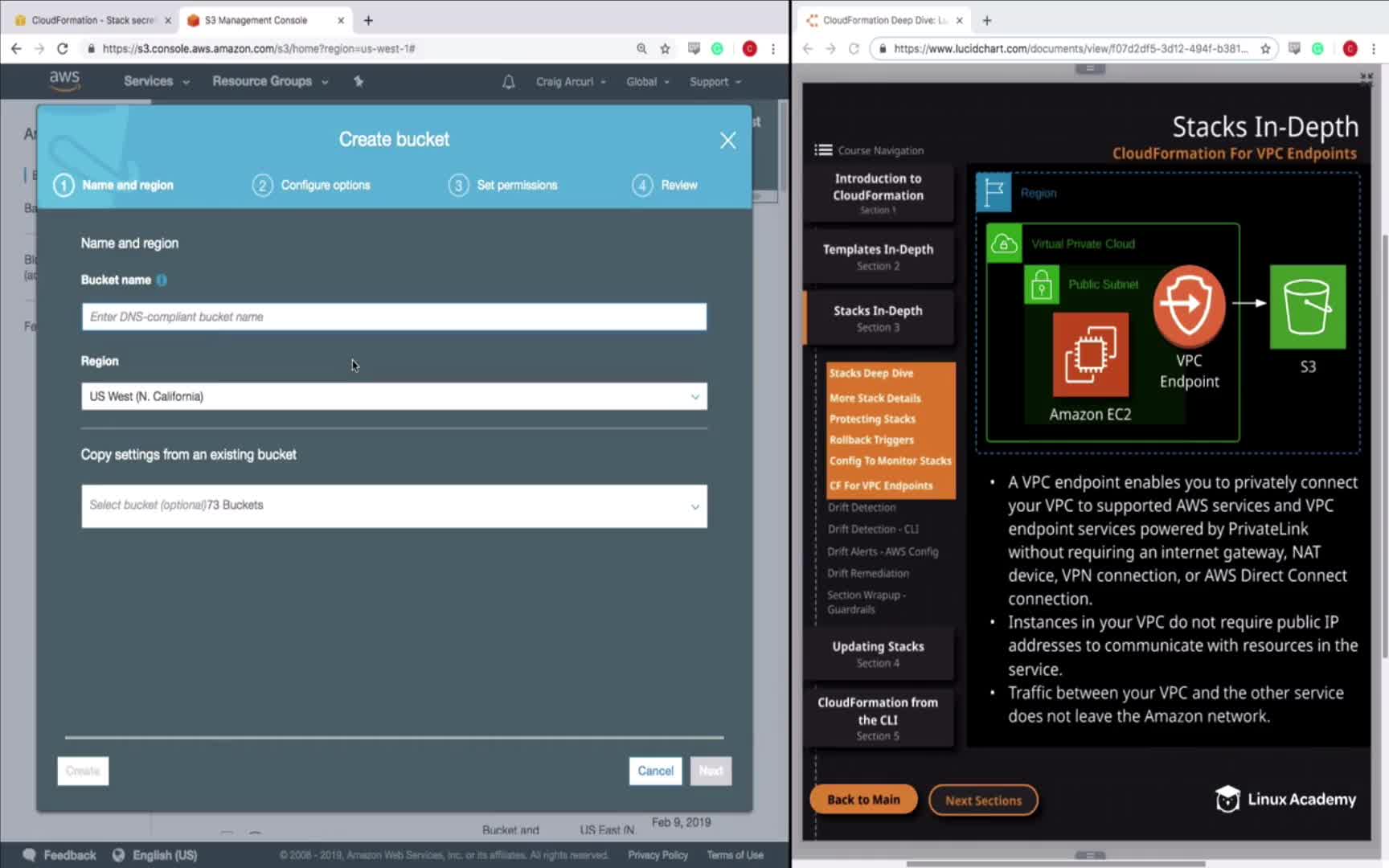This screenshot has height=868, width=1389.
Task: Open Stacks In-Depth Section 3
Action: pyautogui.click(x=878, y=318)
